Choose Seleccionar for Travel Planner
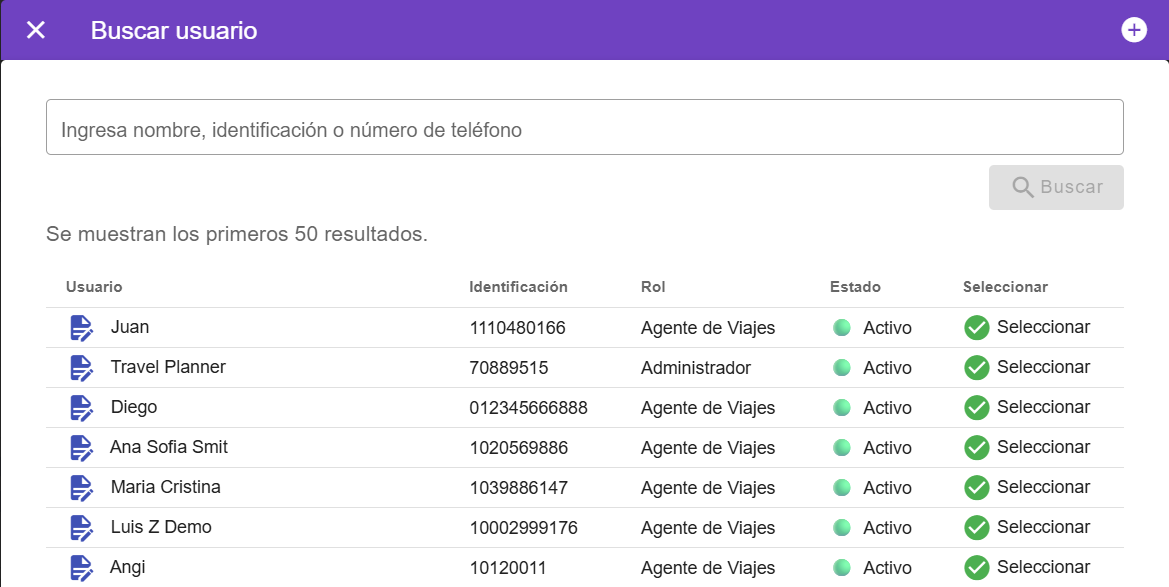Viewport: 1169px width, 587px height. (x=1027, y=368)
